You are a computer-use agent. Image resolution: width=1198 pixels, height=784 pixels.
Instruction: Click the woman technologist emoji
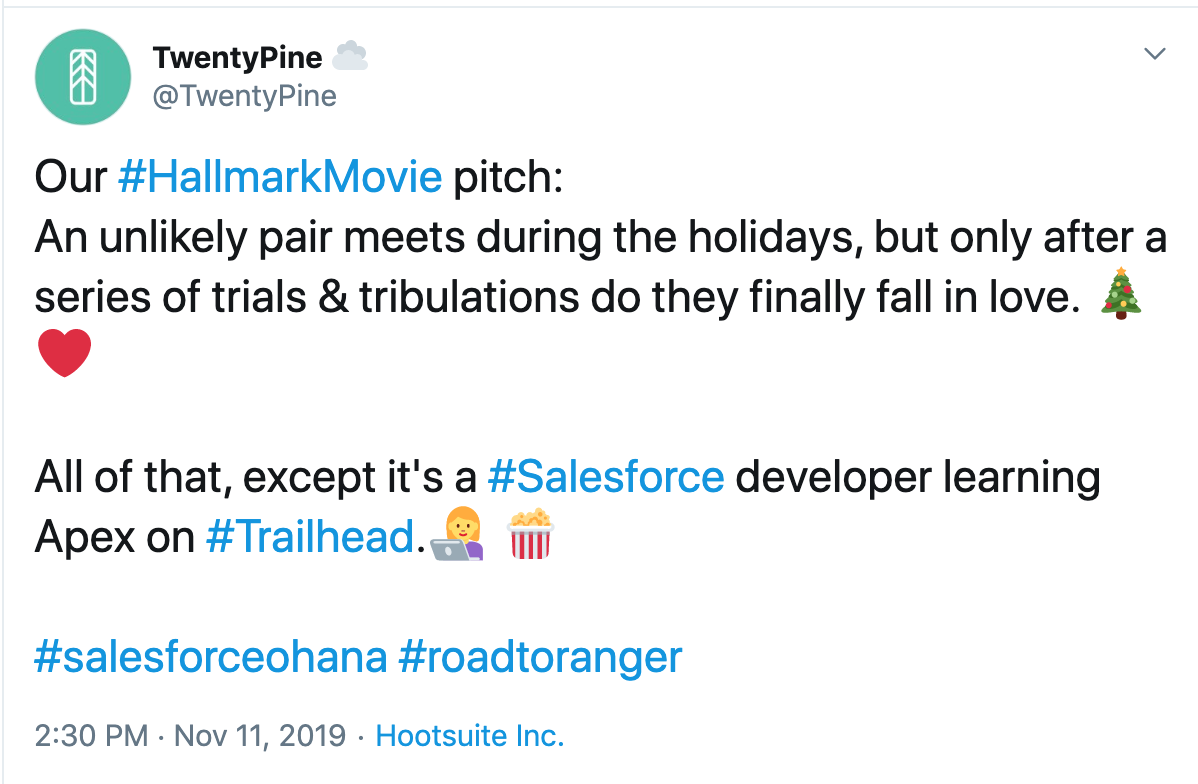(457, 534)
